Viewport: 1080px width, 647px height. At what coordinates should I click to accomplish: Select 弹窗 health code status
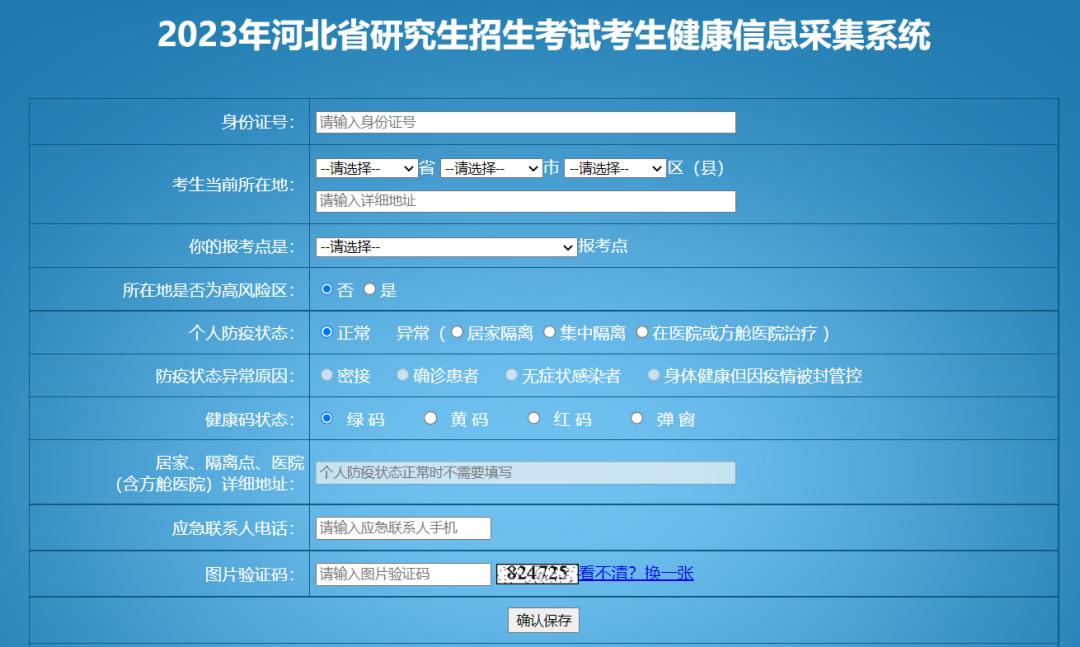(636, 418)
